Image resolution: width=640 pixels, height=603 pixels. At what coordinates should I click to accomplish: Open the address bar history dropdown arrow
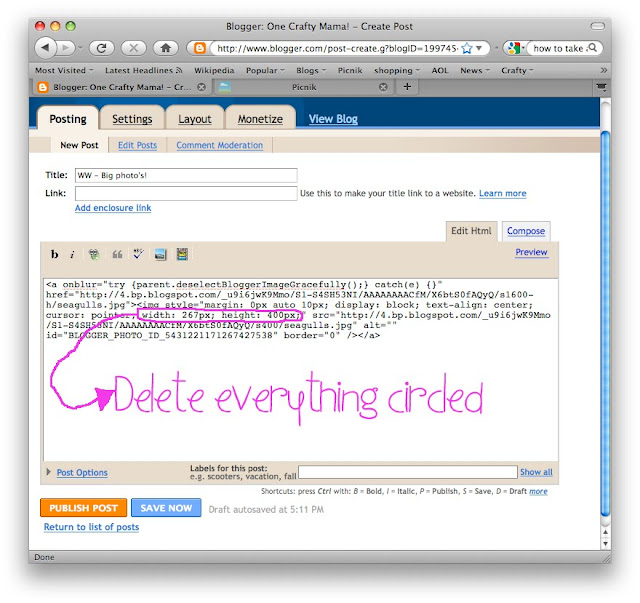click(480, 49)
